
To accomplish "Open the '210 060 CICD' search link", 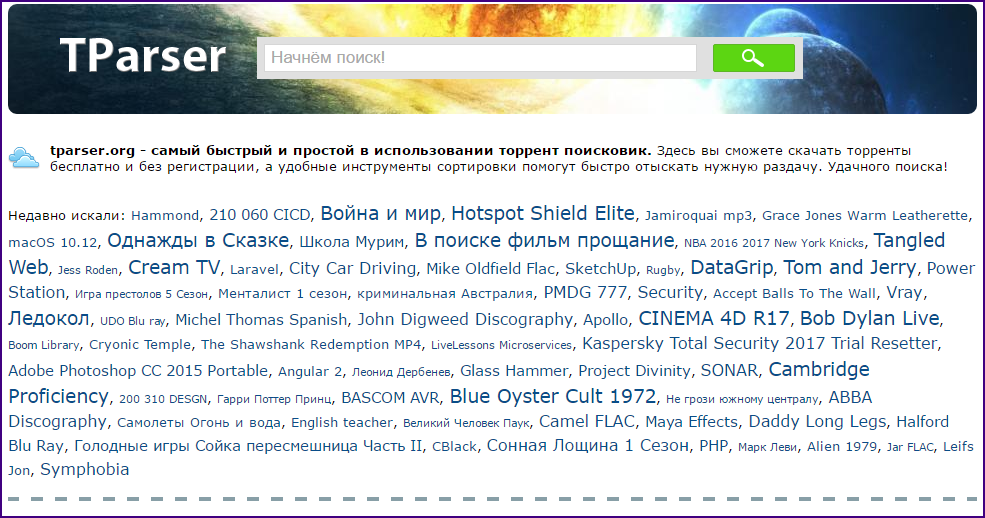I will click(259, 215).
